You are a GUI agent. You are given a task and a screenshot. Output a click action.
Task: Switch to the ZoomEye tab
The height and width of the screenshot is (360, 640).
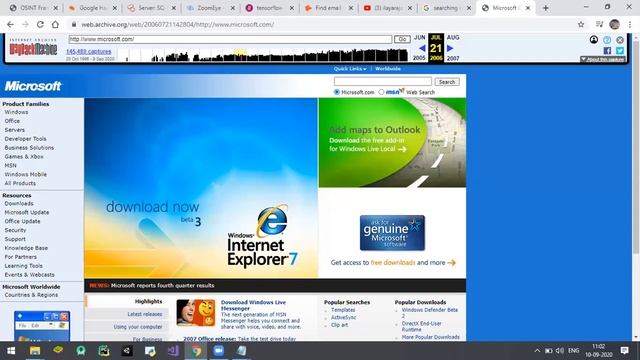coord(211,8)
